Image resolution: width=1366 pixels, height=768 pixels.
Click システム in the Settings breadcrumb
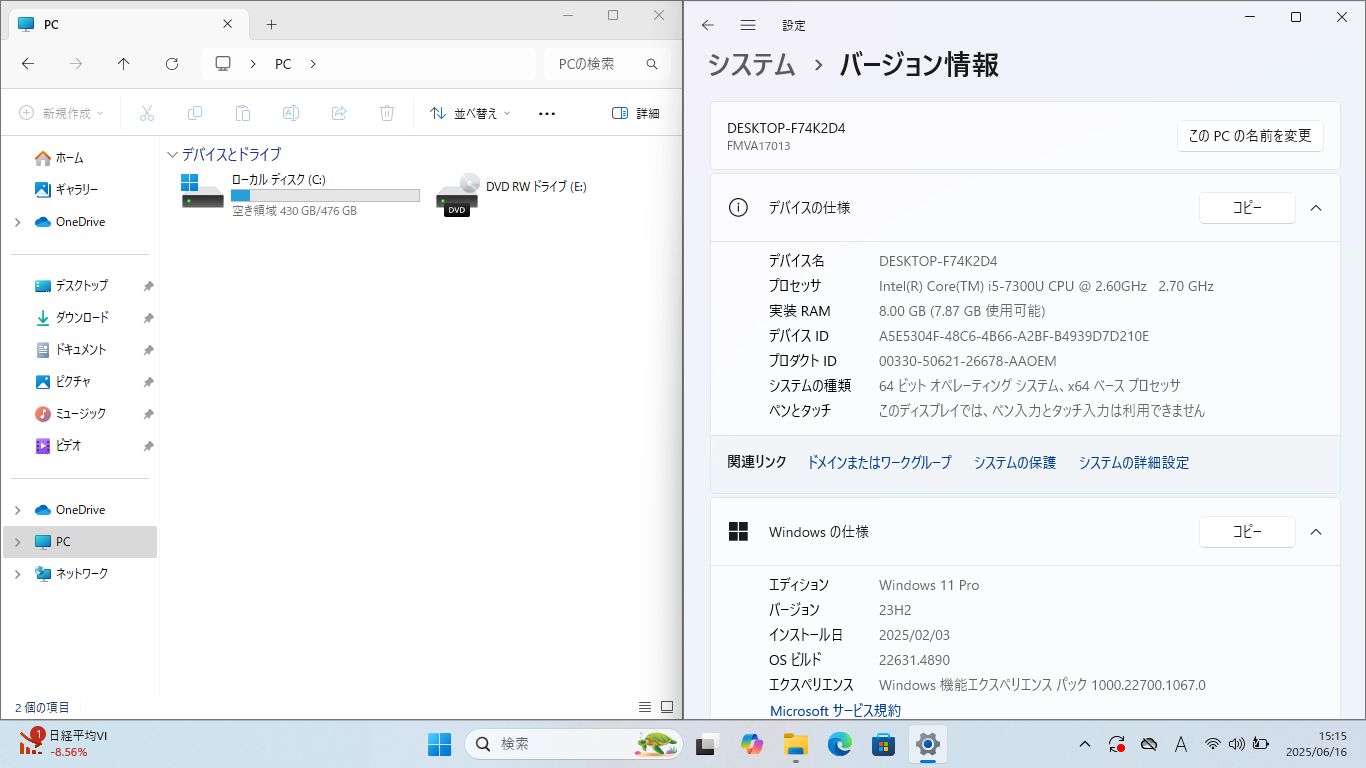click(x=751, y=65)
